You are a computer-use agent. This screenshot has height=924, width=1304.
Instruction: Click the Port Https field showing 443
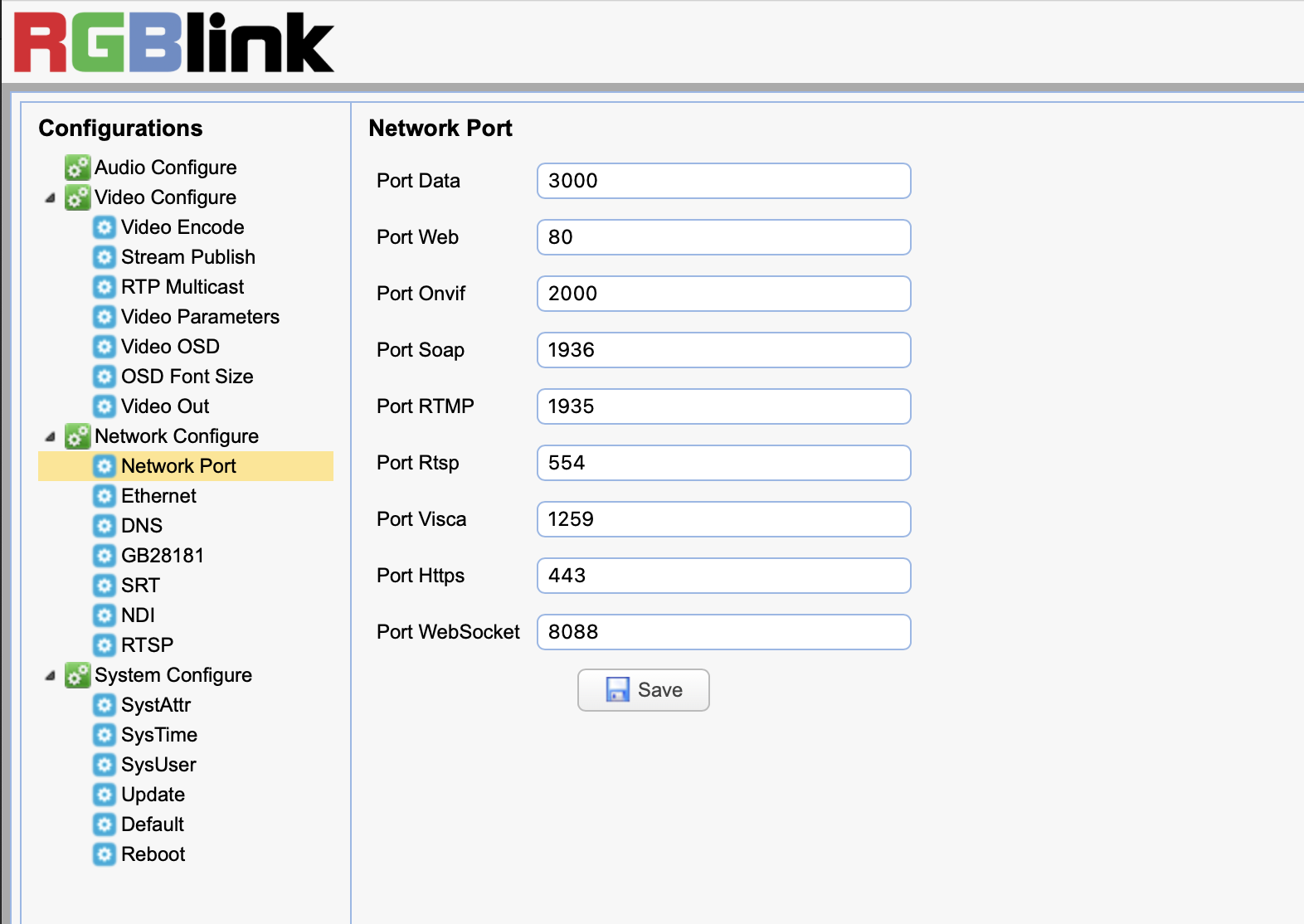[x=724, y=576]
